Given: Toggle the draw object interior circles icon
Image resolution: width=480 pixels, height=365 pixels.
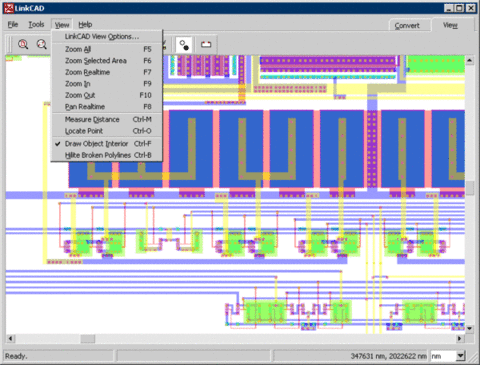Looking at the screenshot, I should point(184,45).
